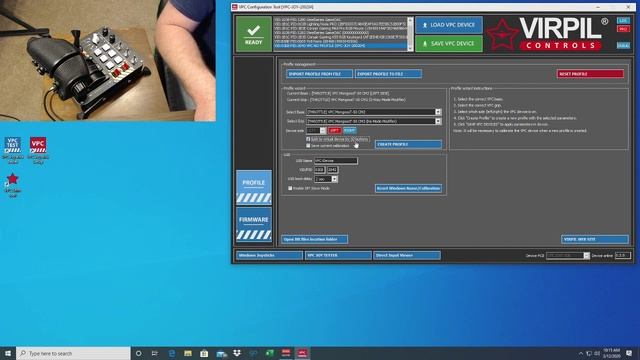Image resolution: width=640 pixels, height=360 pixels.
Task: Click the red PRO mode button
Action: [x=623, y=29]
